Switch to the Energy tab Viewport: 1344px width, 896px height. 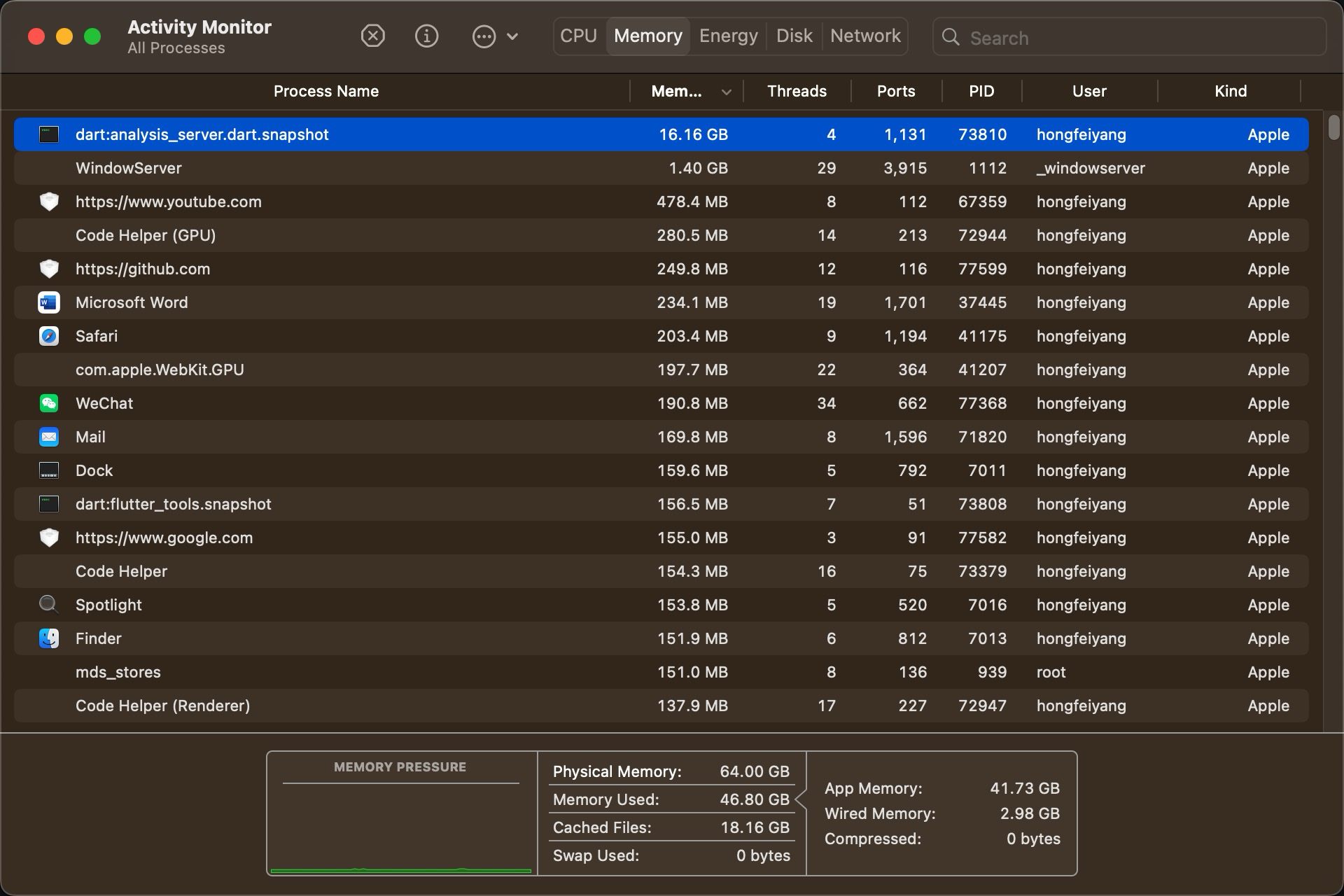tap(729, 36)
